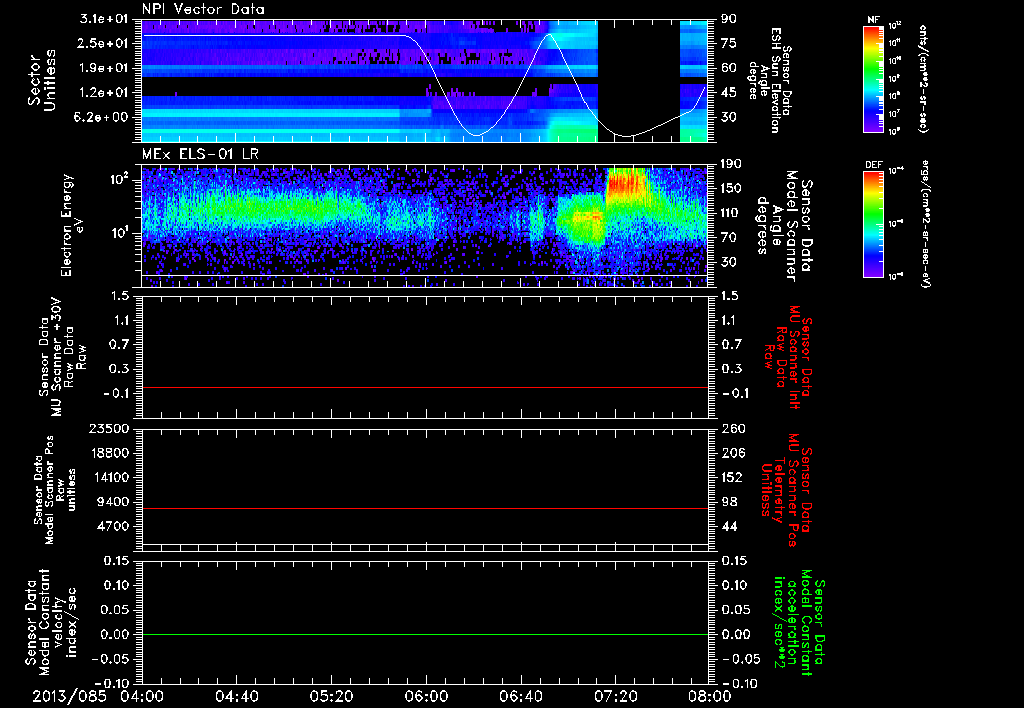1024x708 pixels.
Task: Click the 'MU Scanner +30V Raw Data' axis title
Action: click(62, 357)
